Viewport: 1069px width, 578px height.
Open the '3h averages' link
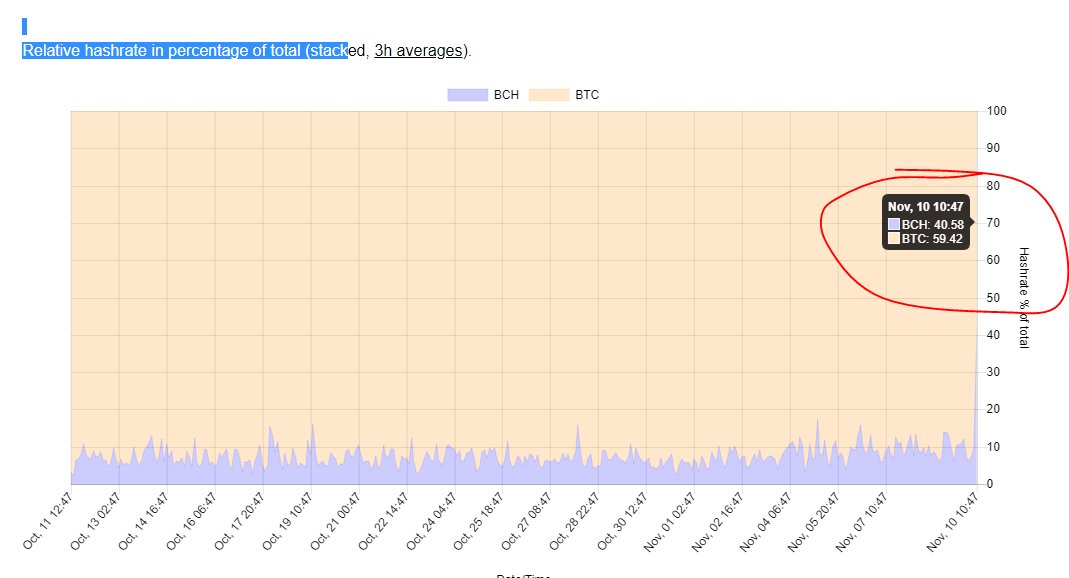(x=419, y=50)
